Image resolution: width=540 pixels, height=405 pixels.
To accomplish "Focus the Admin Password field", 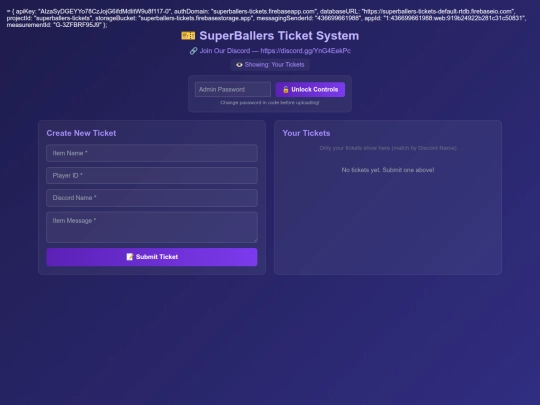I will tap(233, 90).
